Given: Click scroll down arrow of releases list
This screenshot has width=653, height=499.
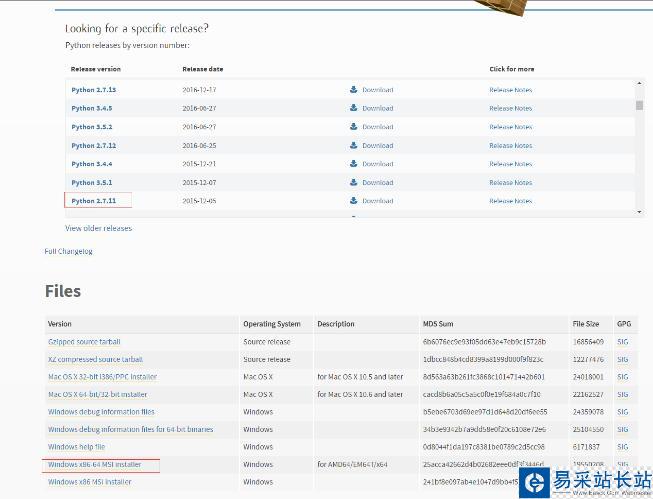Looking at the screenshot, I should click(x=639, y=212).
